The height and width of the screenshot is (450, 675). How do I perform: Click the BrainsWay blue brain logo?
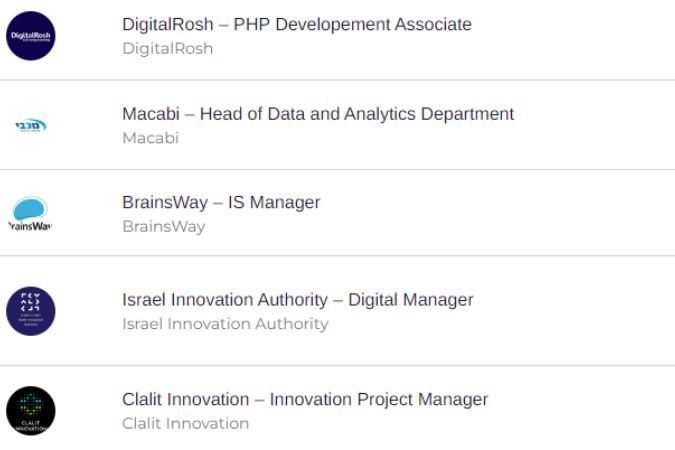click(x=30, y=214)
